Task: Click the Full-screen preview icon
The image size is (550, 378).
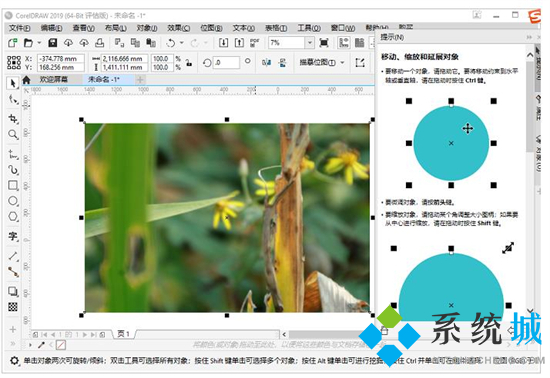Action: (x=324, y=43)
